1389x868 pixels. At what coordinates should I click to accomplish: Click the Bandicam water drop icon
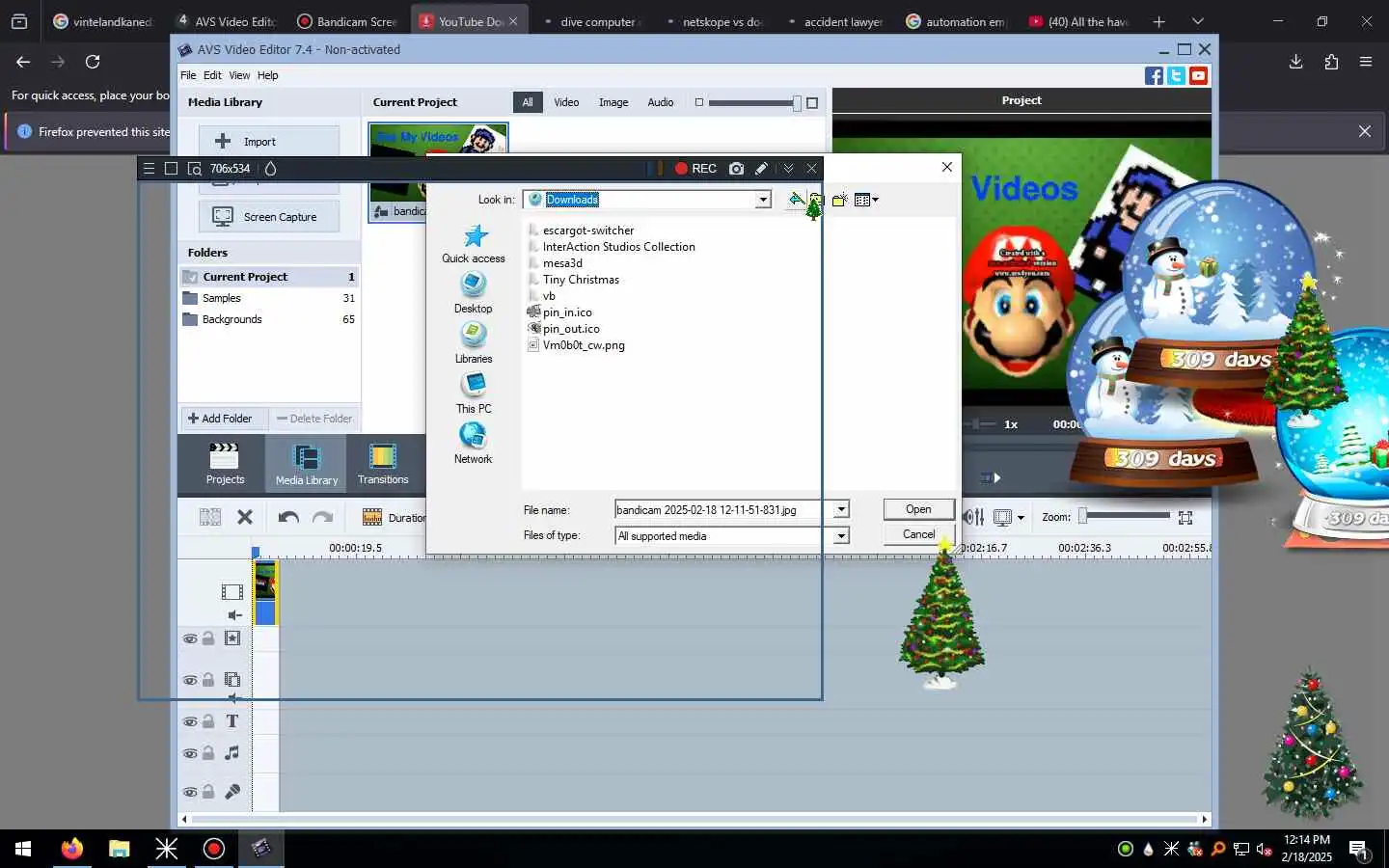coord(270,169)
